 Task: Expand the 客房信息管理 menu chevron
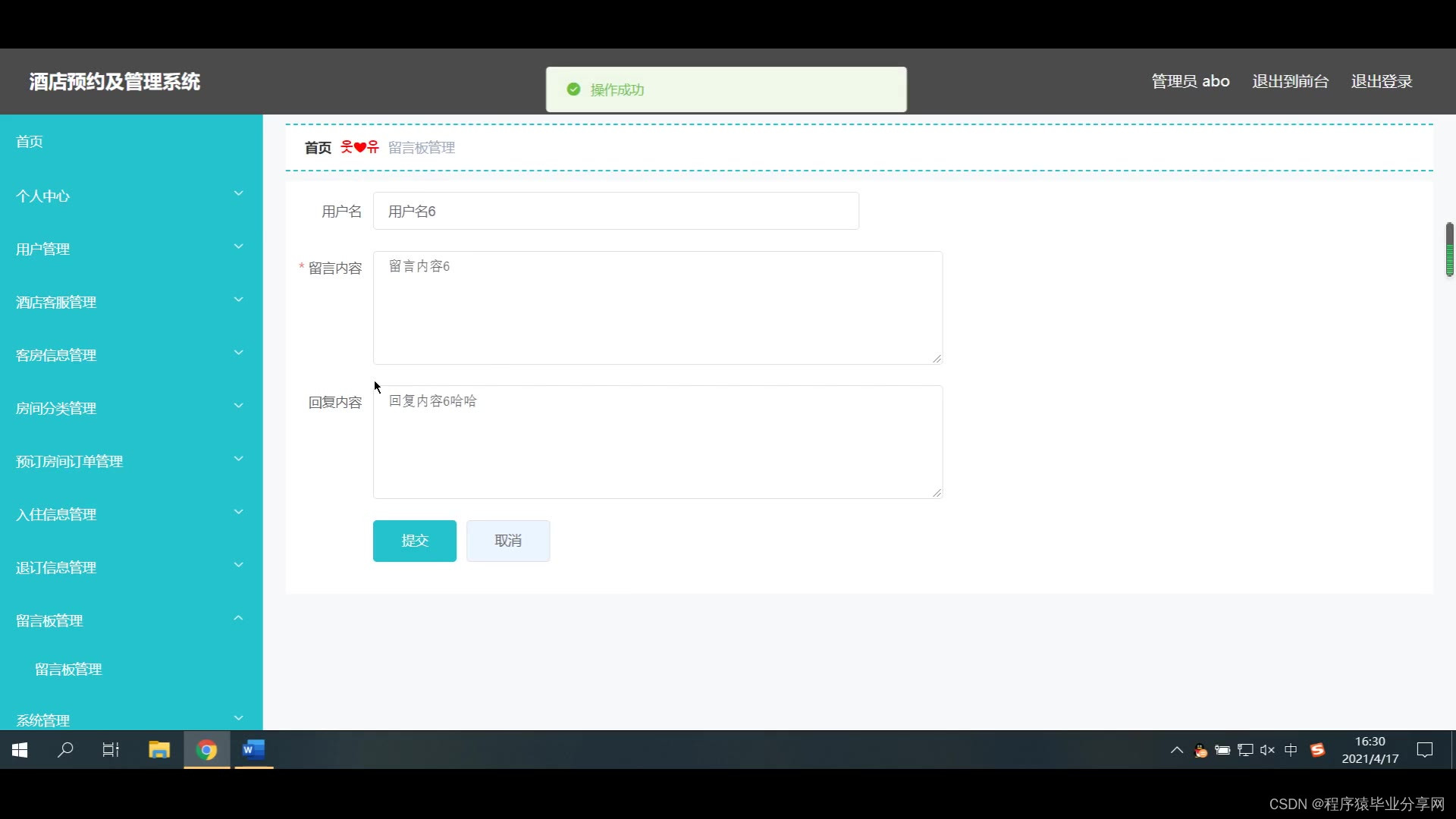point(238,353)
